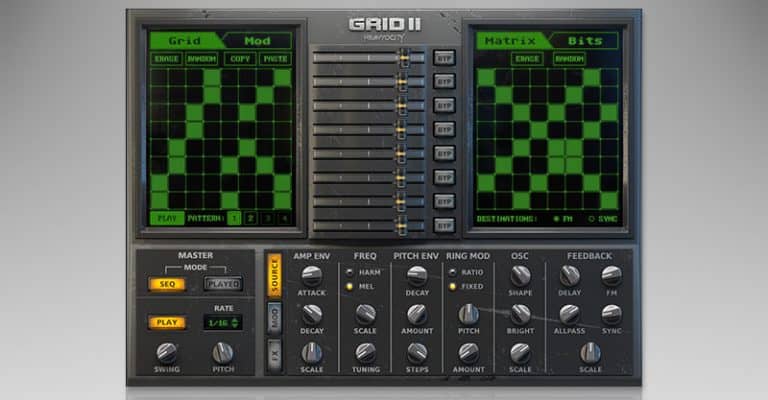Click the Amp Env SCALE knob

coord(312,353)
